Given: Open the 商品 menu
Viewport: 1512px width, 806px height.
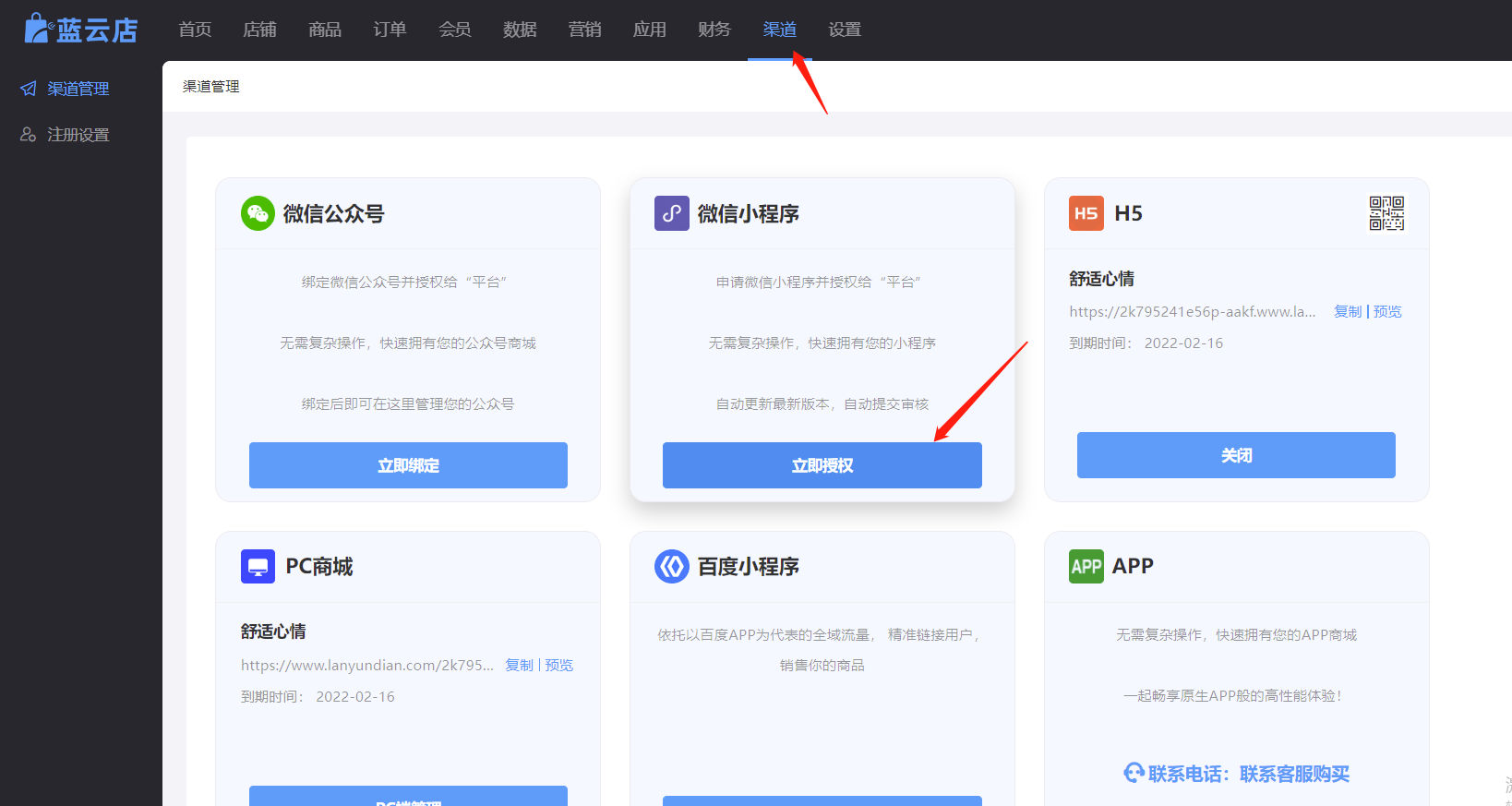Looking at the screenshot, I should (x=325, y=30).
